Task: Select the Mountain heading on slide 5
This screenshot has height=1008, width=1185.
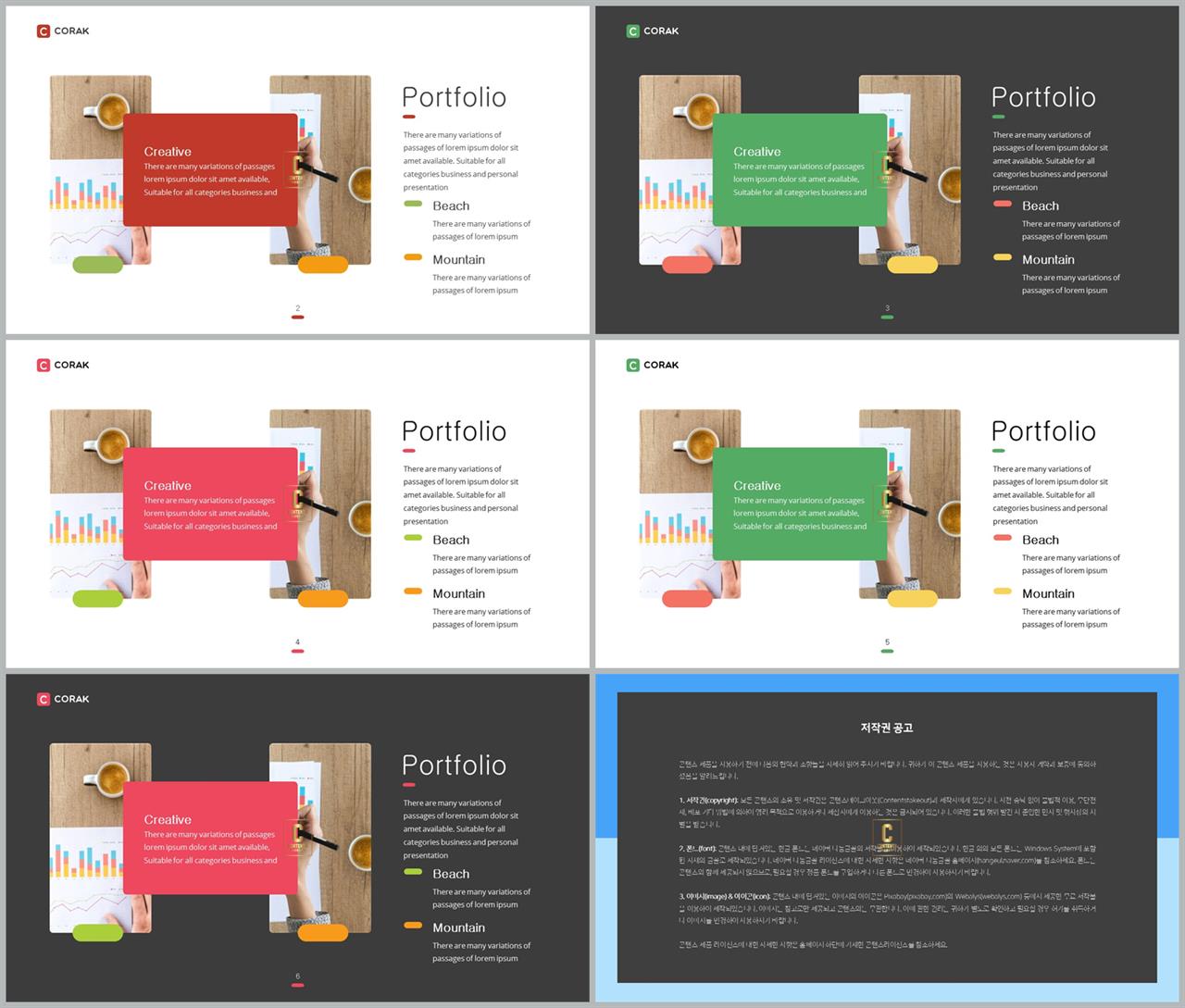Action: pos(1048,593)
